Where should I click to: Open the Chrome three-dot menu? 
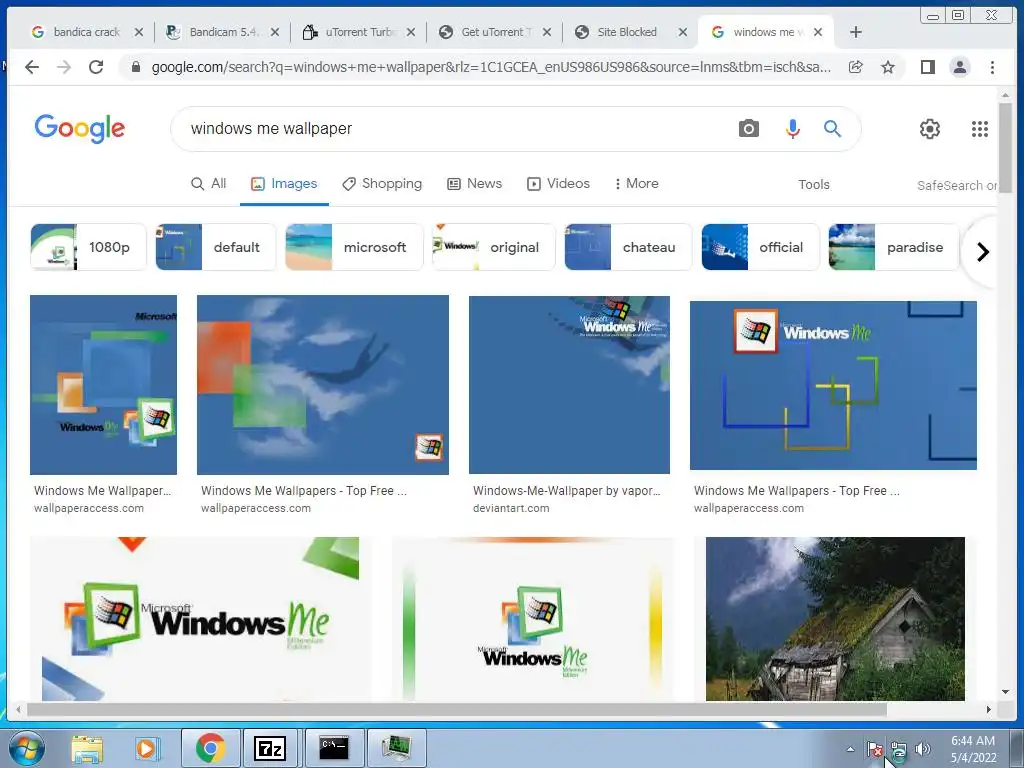[992, 67]
